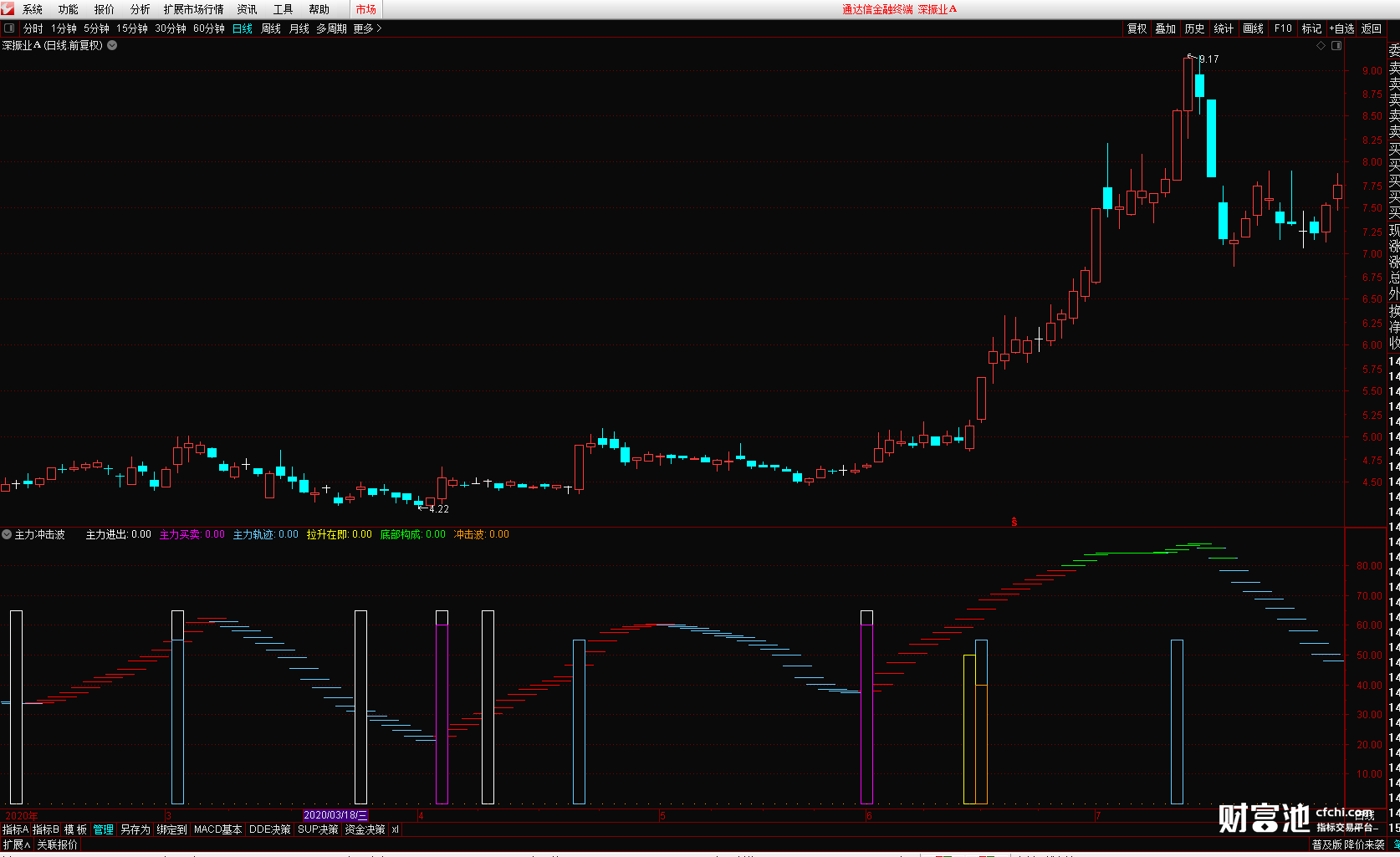Click the 叠加 overlay button
1400x857 pixels.
click(x=1166, y=28)
